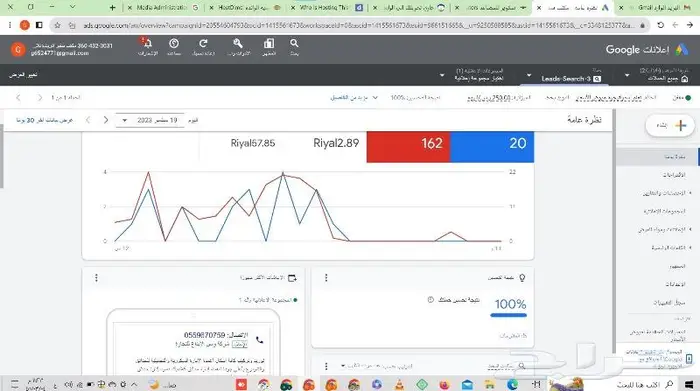The image size is (700, 391).
Task: Reload the page with the browser reload button
Action: 660,25
